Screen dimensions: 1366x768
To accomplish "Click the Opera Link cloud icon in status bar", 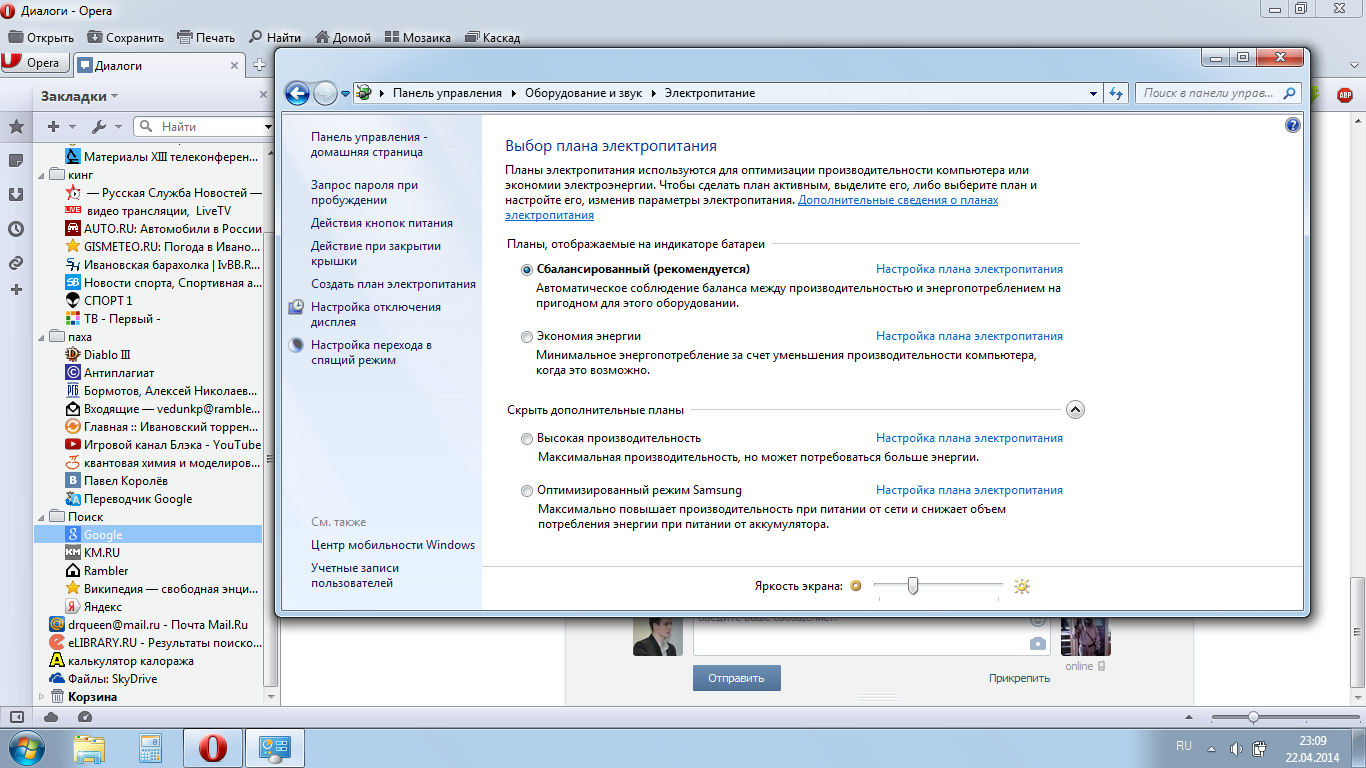I will point(51,717).
